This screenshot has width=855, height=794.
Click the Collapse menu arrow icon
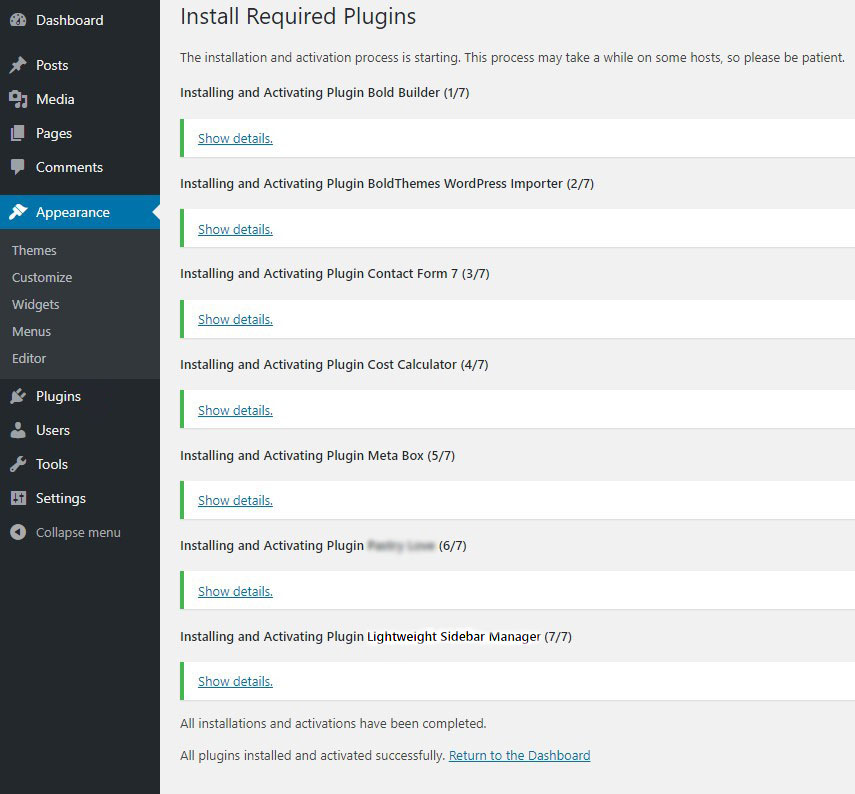(x=18, y=532)
